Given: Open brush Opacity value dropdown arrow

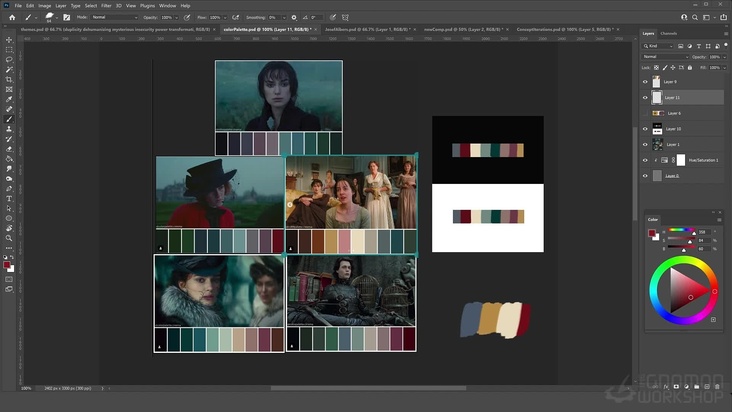Looking at the screenshot, I should (176, 18).
